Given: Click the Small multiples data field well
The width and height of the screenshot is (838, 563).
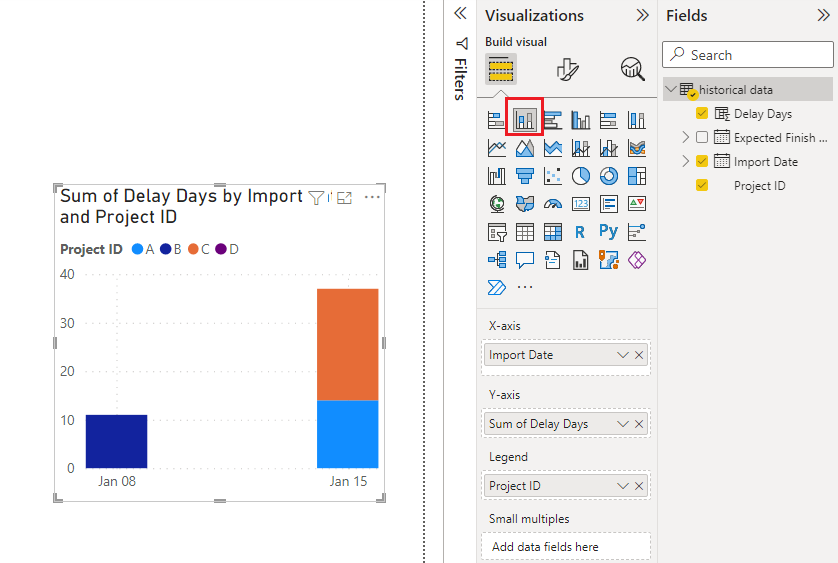Looking at the screenshot, I should pyautogui.click(x=566, y=546).
